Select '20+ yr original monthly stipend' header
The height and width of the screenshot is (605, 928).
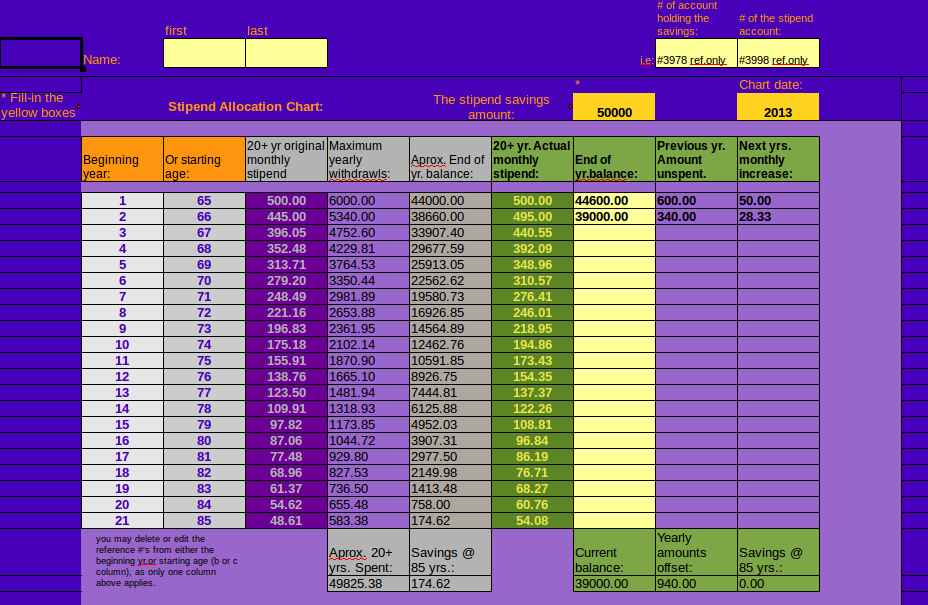(x=286, y=159)
